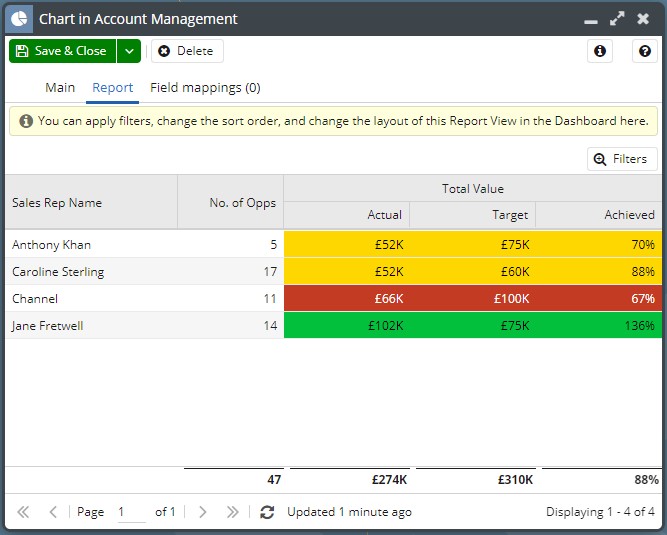The width and height of the screenshot is (667, 535).
Task: Switch to the Main tab
Action: pos(60,88)
